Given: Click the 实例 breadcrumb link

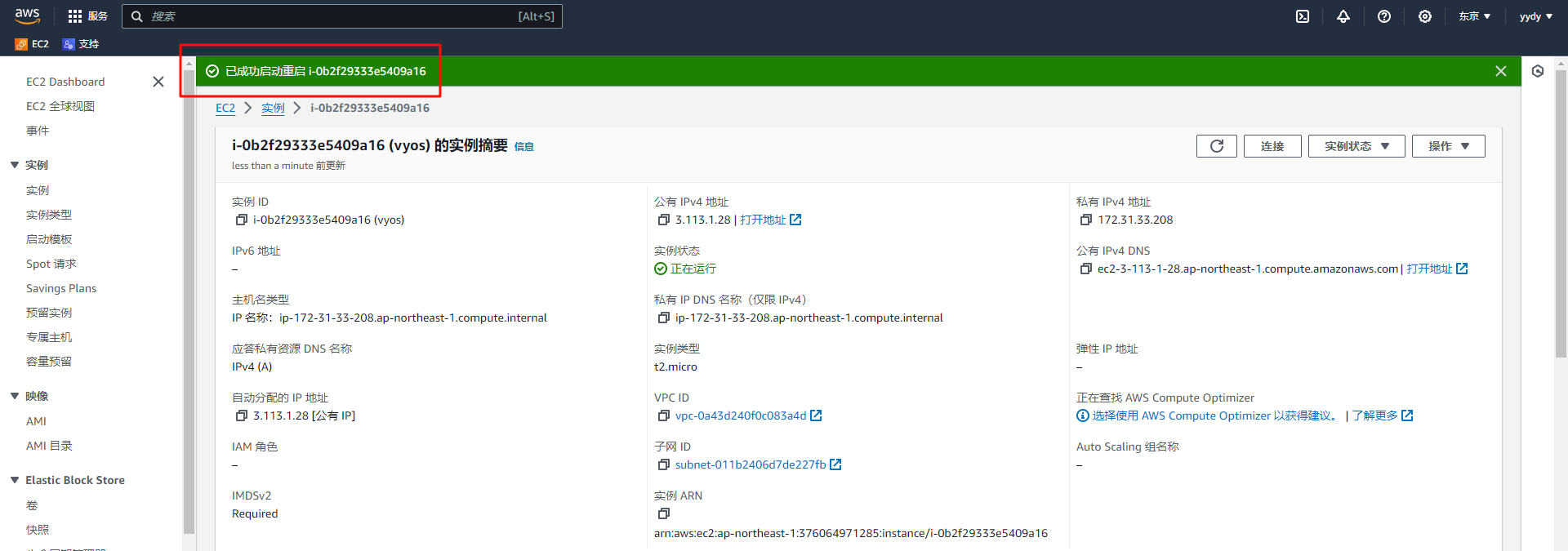Looking at the screenshot, I should (x=273, y=108).
